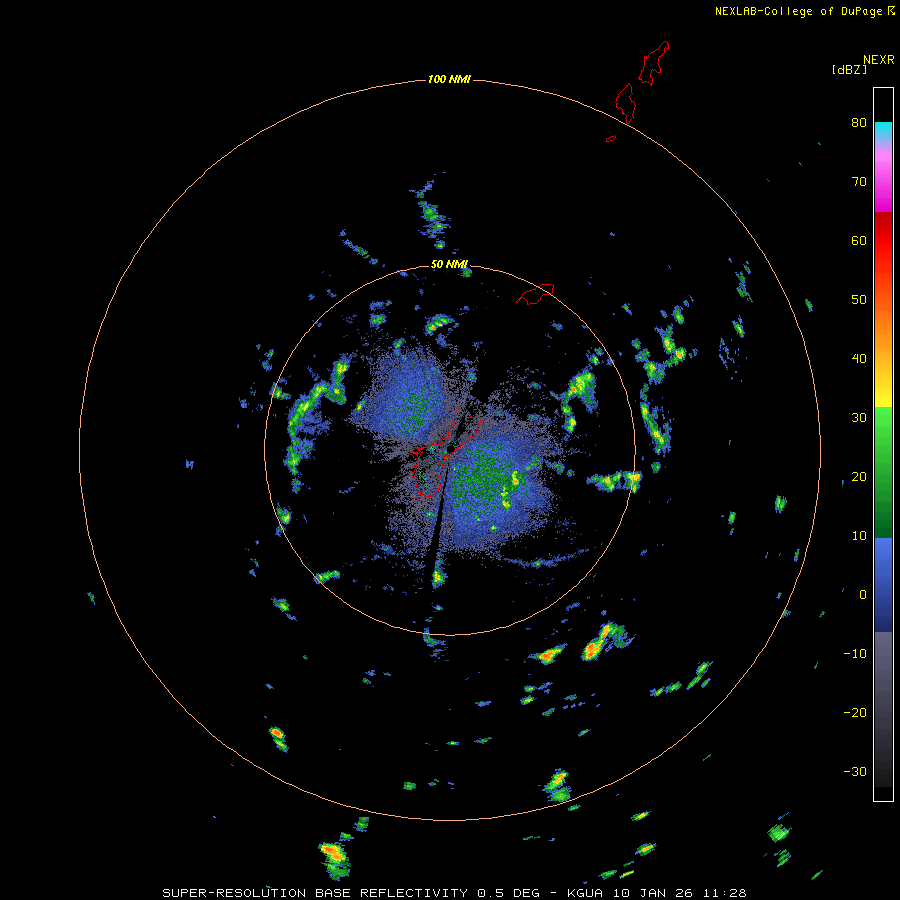The image size is (900, 900).
Task: Select the 30 tick value on the dBZ scale
Action: (x=859, y=418)
